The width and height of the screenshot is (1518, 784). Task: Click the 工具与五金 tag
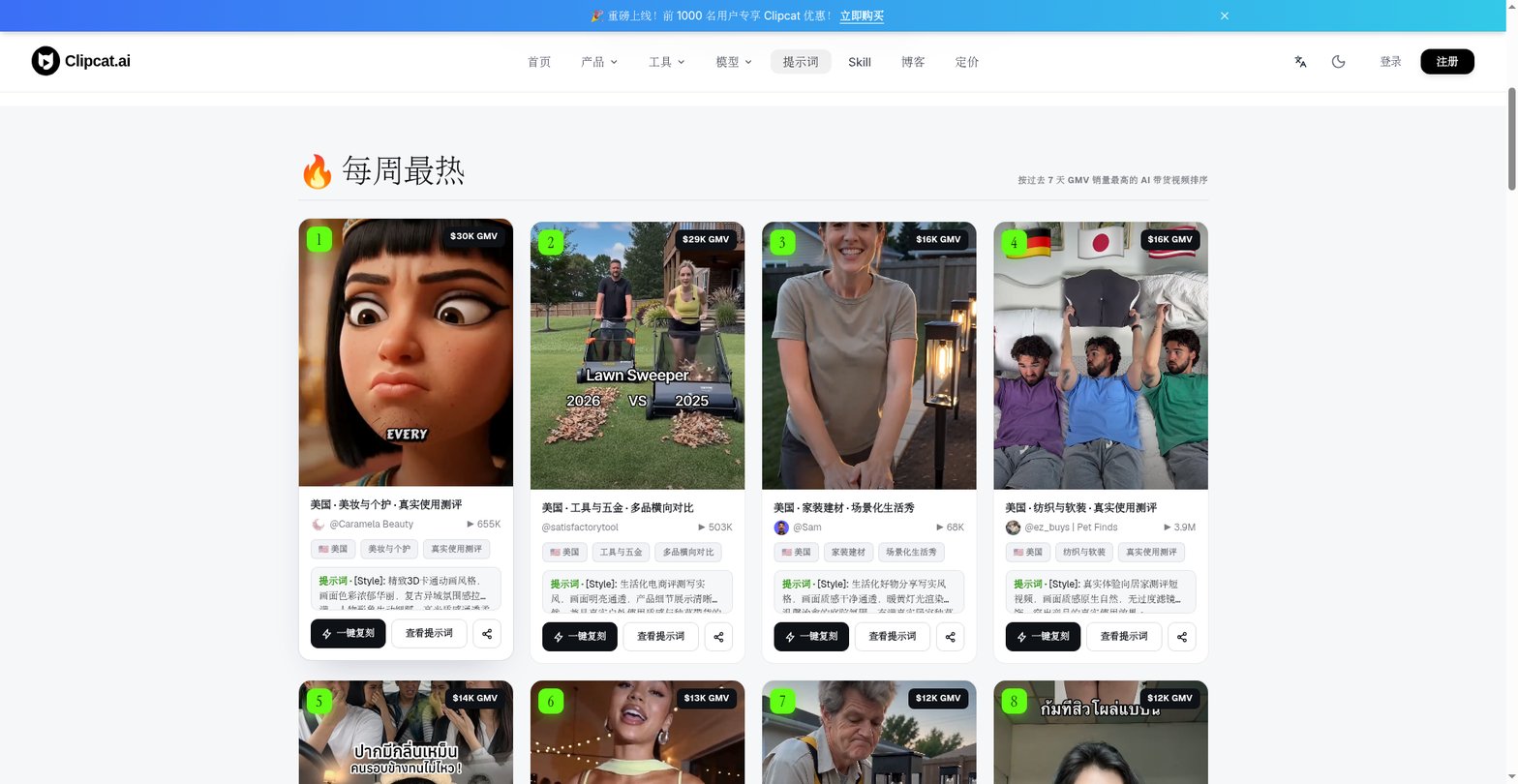point(622,553)
